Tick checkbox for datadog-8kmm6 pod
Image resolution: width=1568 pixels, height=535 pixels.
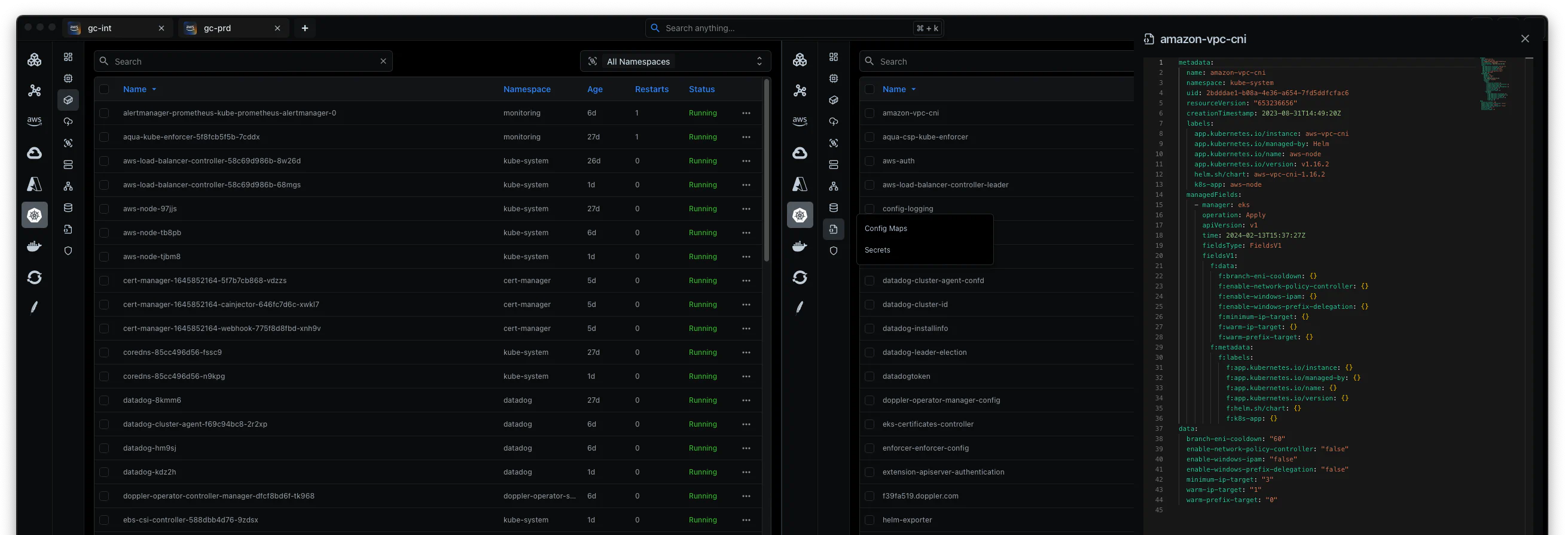[x=104, y=400]
